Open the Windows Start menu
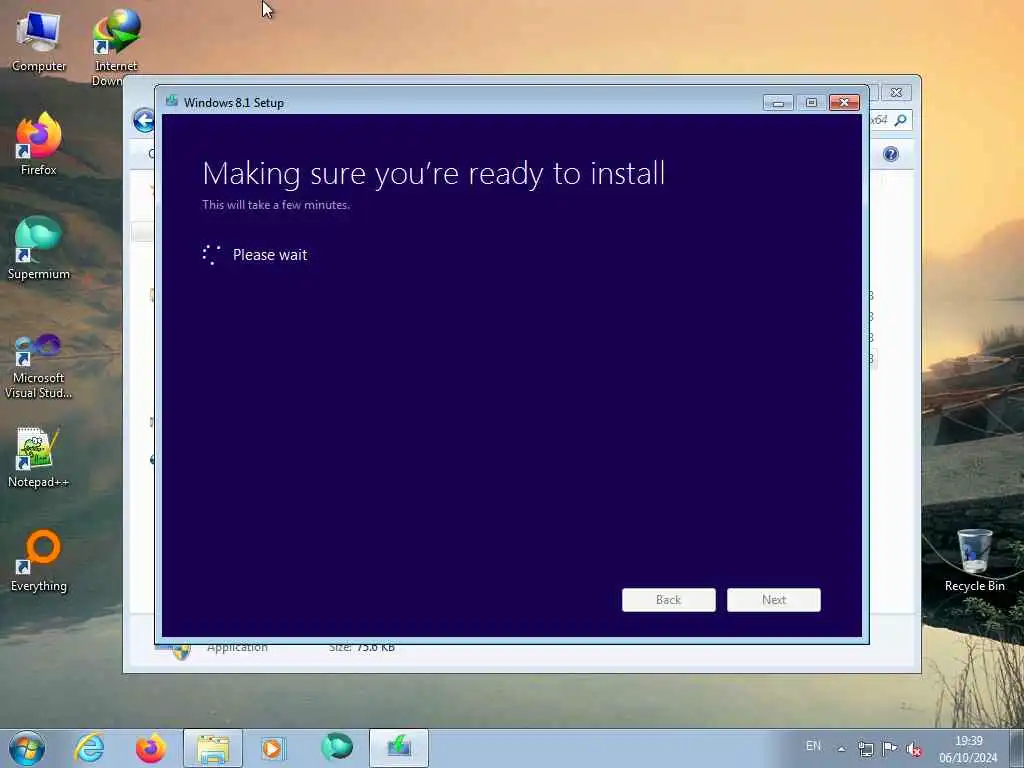The height and width of the screenshot is (768, 1024). tap(27, 748)
